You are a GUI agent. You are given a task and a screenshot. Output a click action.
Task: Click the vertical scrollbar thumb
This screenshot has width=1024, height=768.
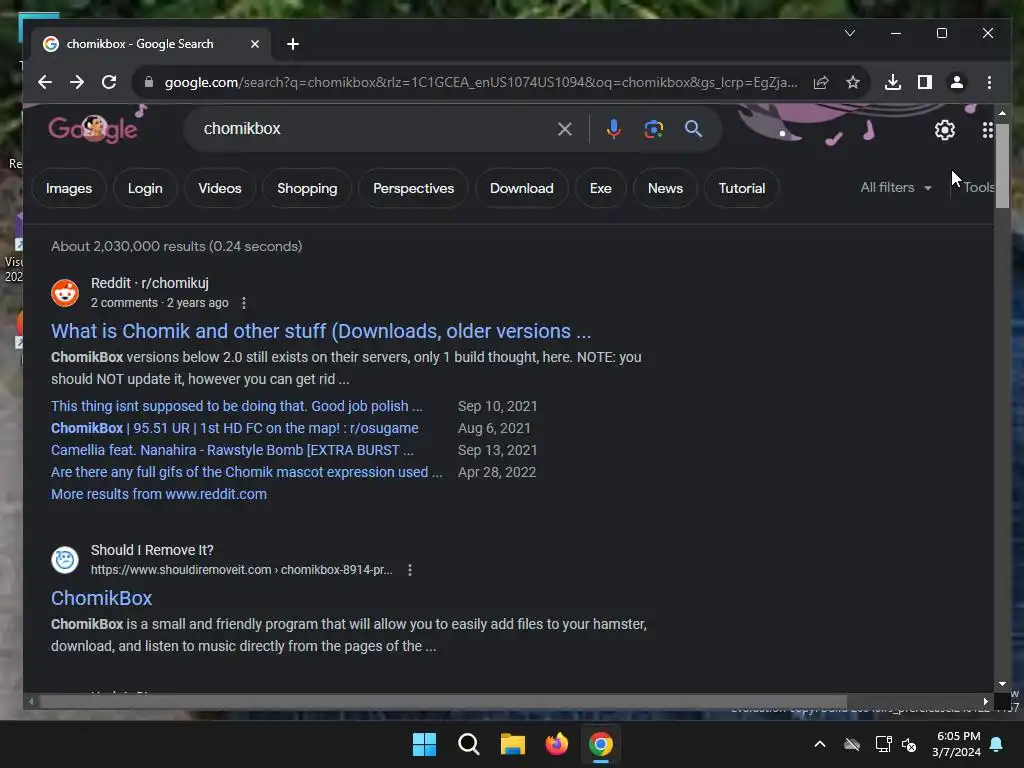pyautogui.click(x=1002, y=166)
